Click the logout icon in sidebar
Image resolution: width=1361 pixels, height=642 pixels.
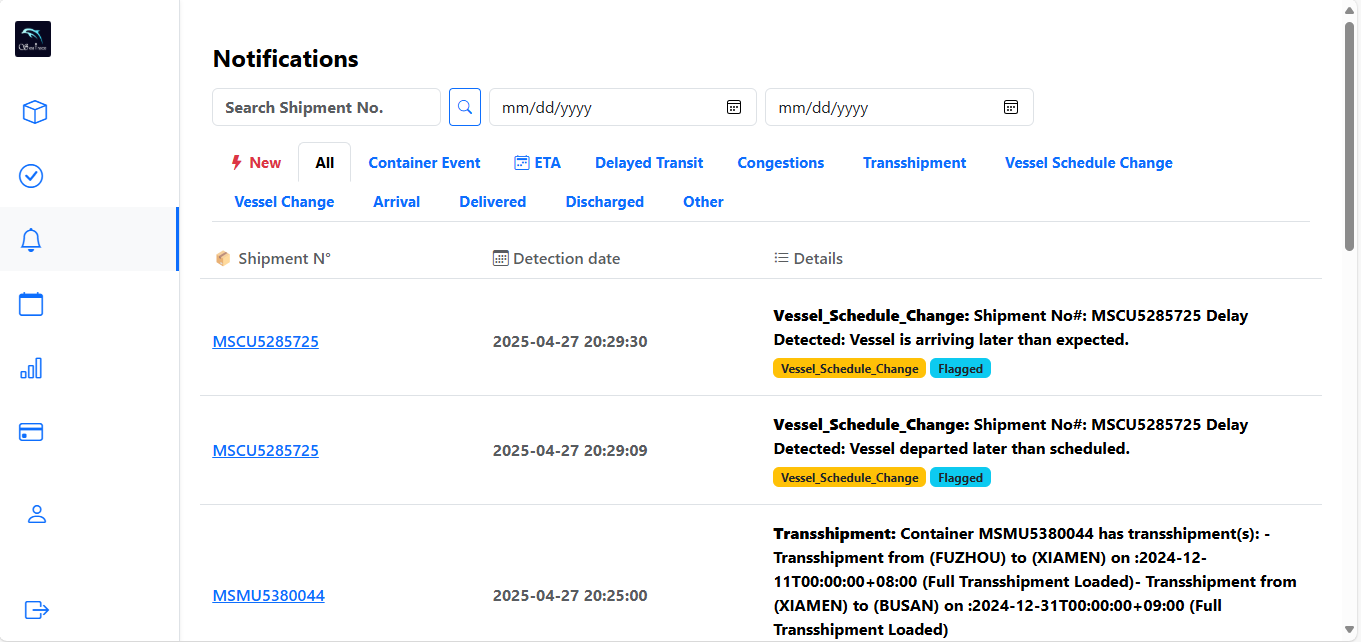pyautogui.click(x=37, y=609)
